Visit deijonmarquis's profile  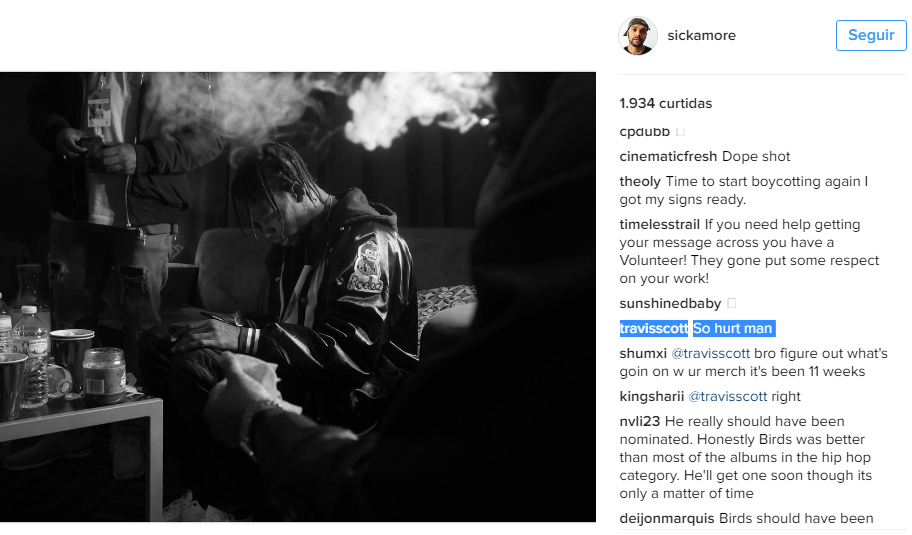[667, 518]
